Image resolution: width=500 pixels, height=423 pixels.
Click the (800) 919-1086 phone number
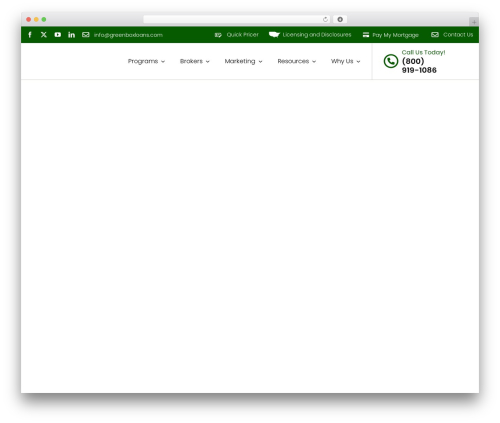pos(419,66)
